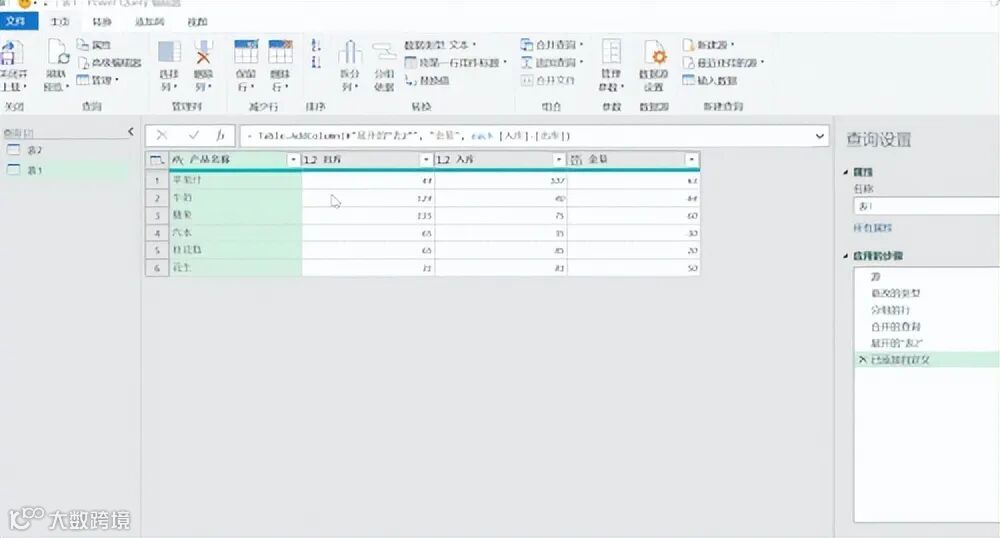Click the Refresh Preview icon
This screenshot has height=538, width=1000.
(57, 53)
